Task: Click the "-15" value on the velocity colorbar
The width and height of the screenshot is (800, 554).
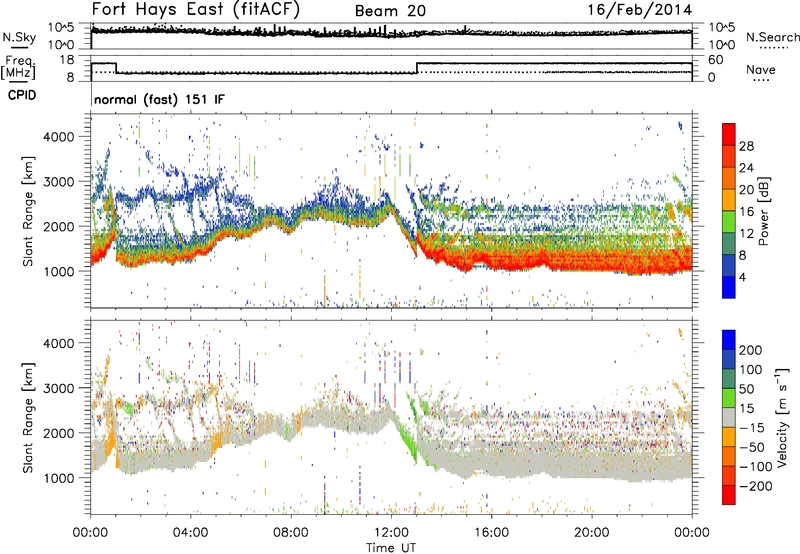Action: coord(752,428)
